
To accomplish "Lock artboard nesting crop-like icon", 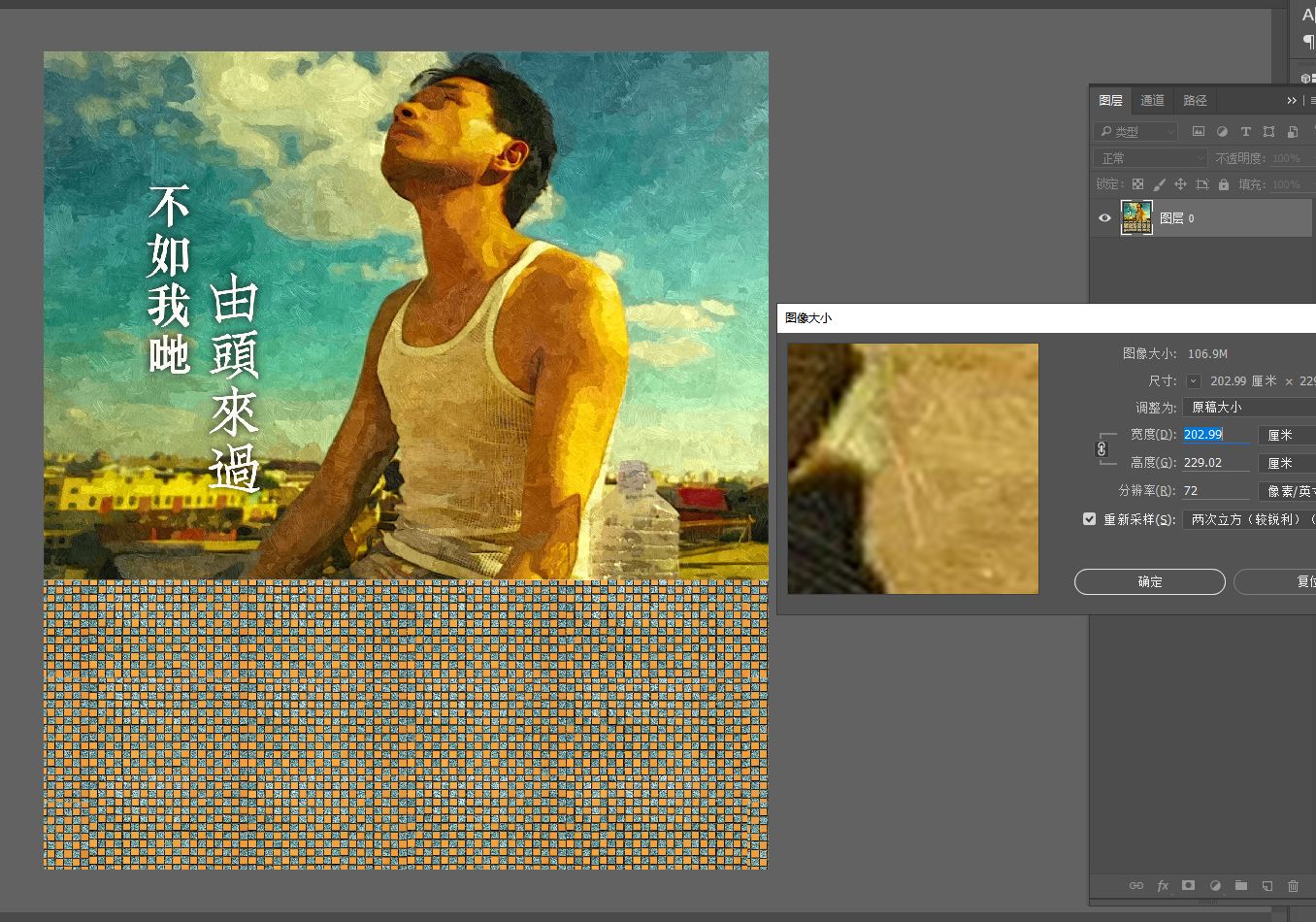I will coord(1201,183).
